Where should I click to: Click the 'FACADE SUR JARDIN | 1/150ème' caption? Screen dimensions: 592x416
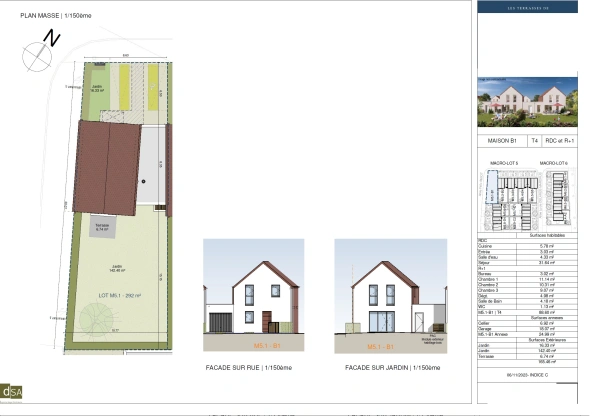tap(393, 368)
